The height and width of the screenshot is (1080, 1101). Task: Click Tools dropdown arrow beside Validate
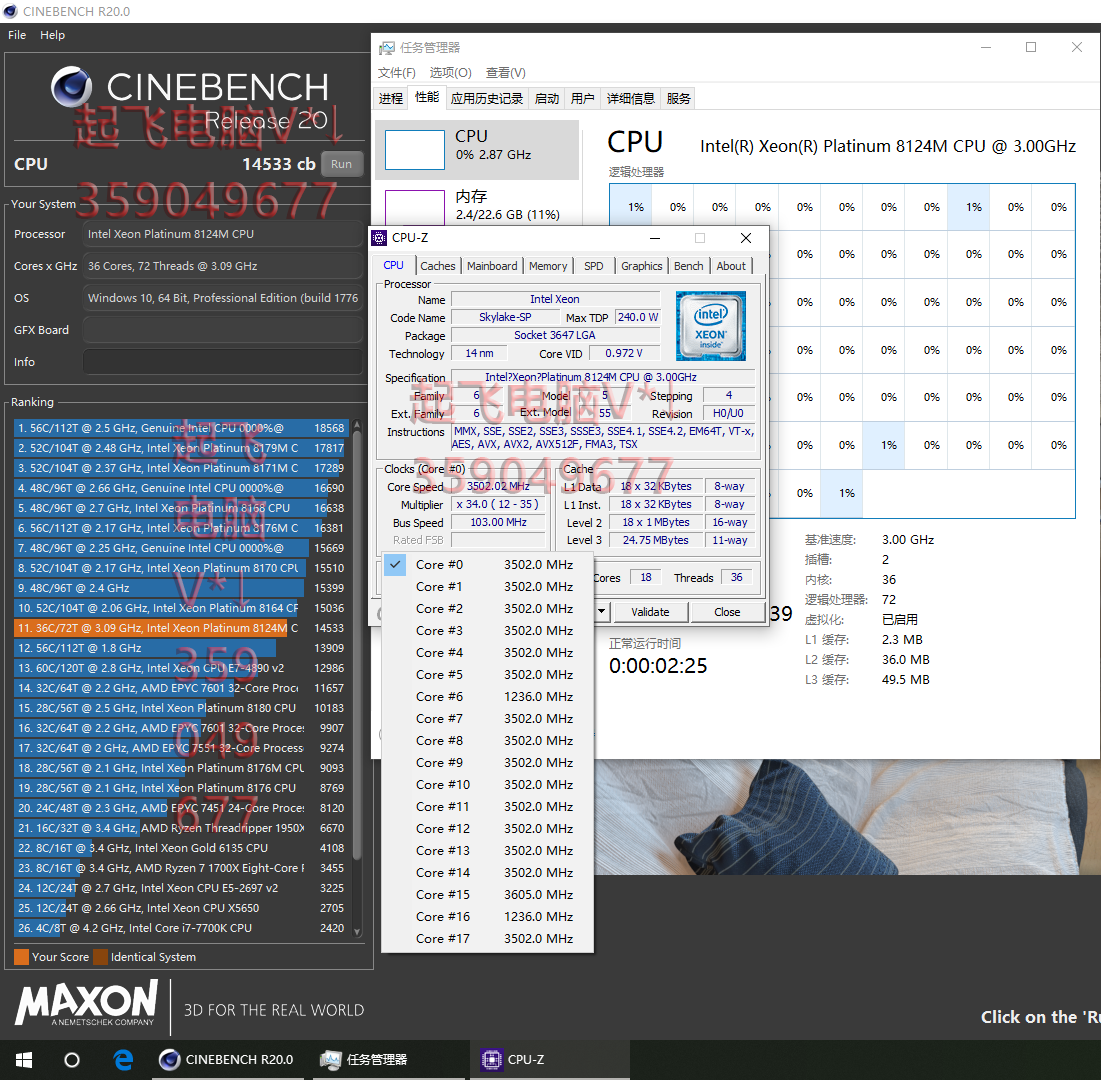602,612
